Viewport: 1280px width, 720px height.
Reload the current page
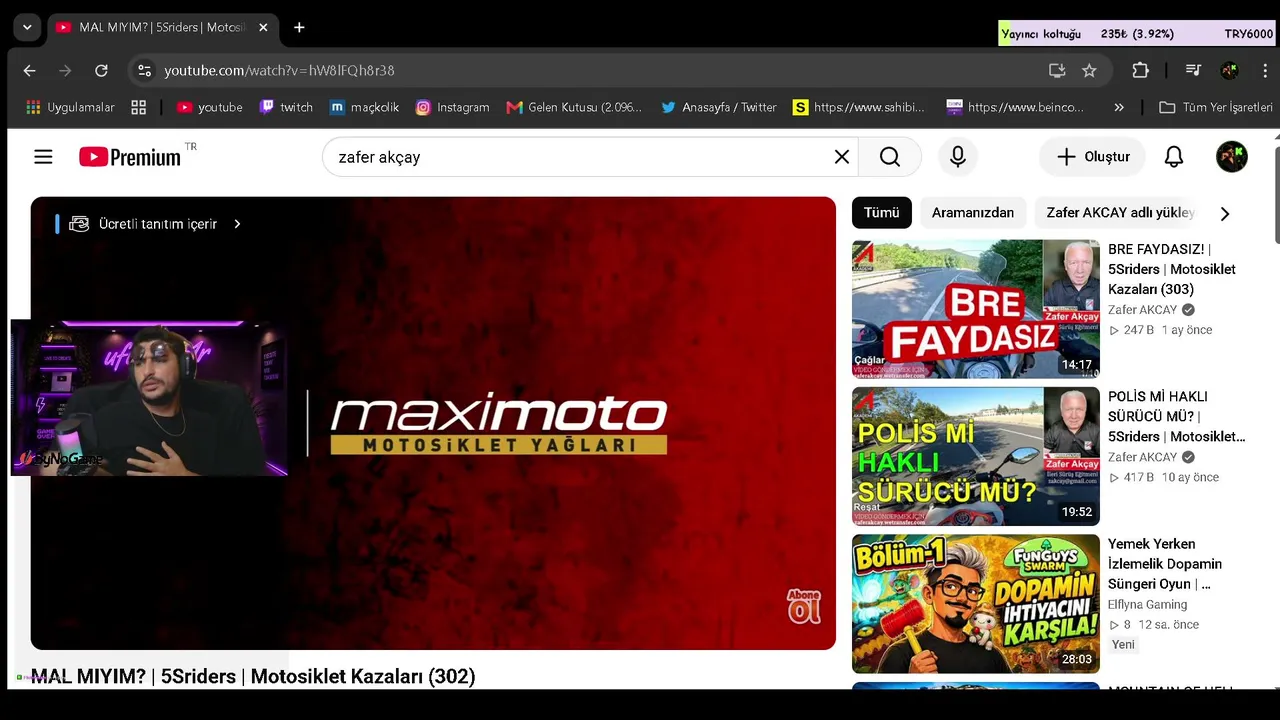point(101,70)
